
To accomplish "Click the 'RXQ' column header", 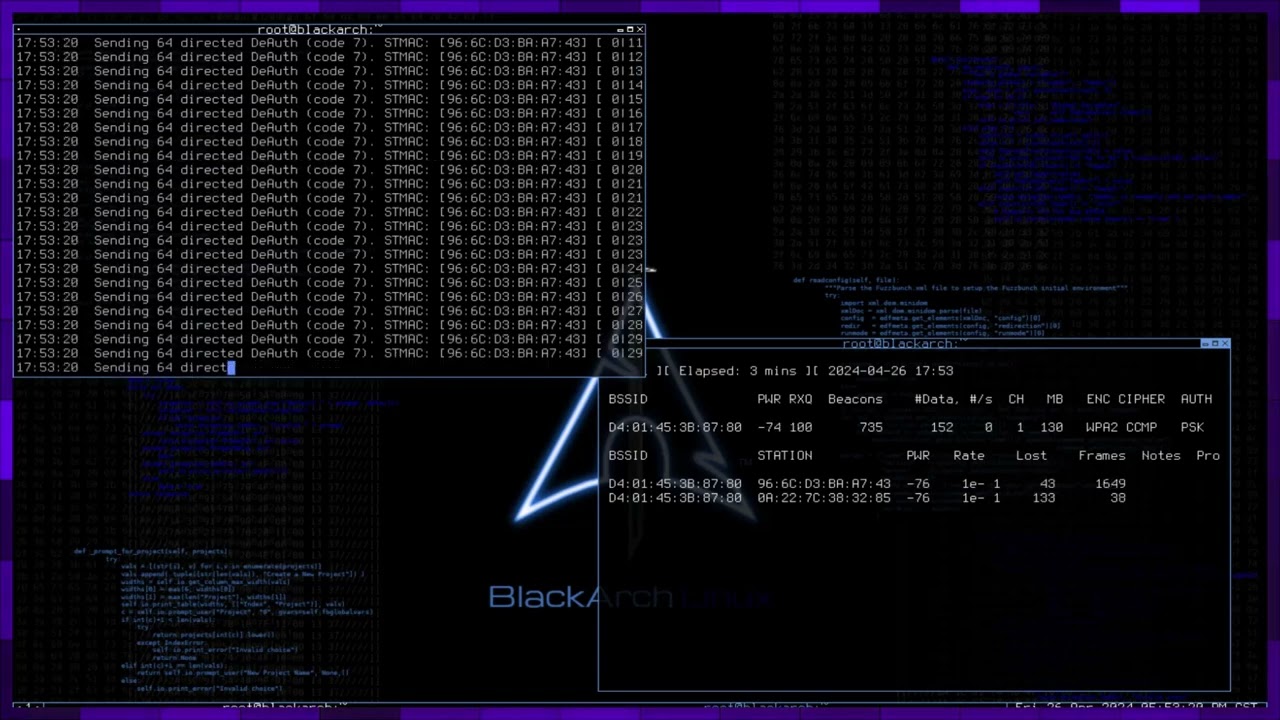I will coord(800,399).
